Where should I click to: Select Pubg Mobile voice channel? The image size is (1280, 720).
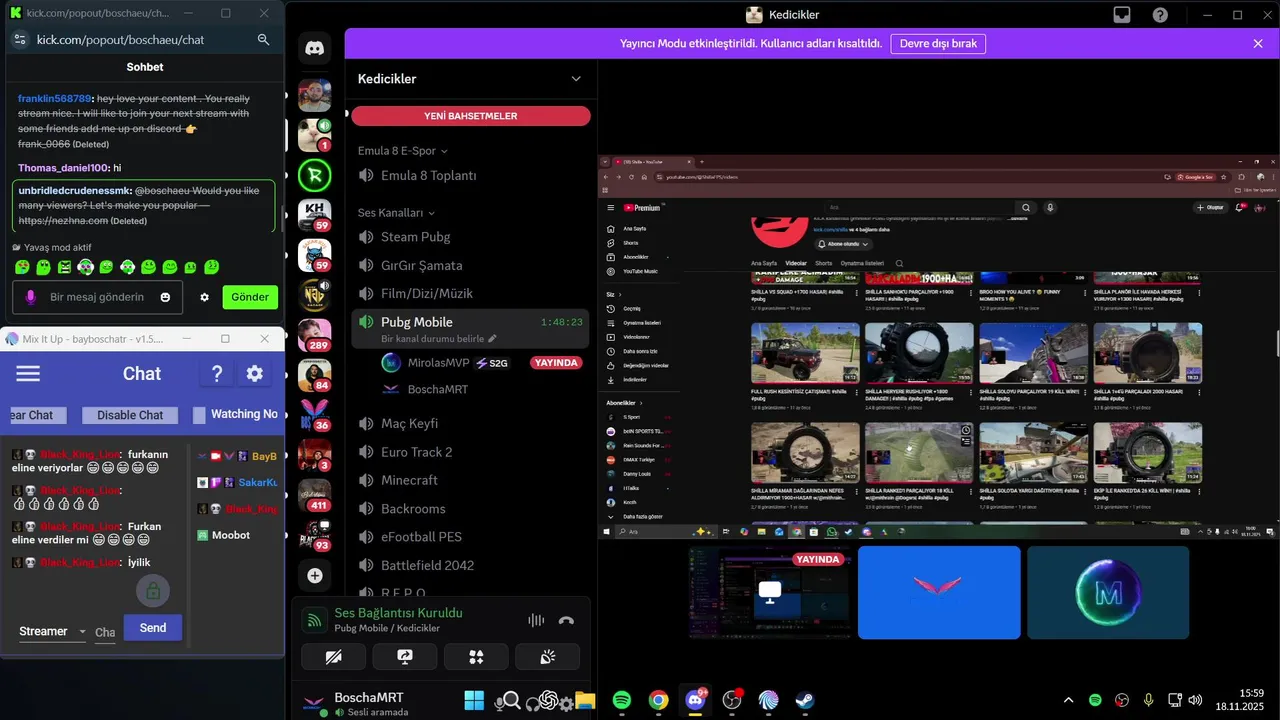pos(471,322)
